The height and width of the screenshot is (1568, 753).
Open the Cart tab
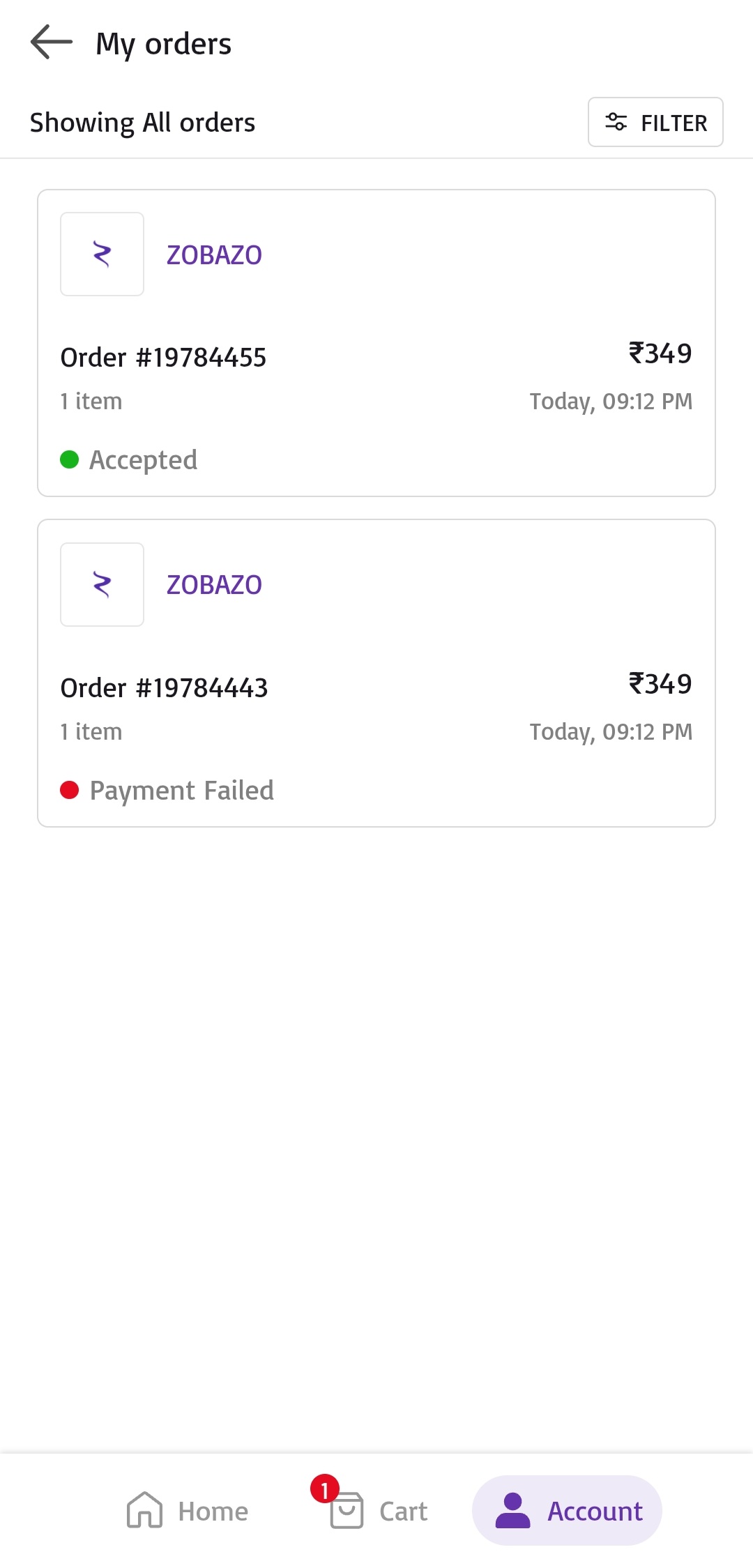pos(379,1511)
